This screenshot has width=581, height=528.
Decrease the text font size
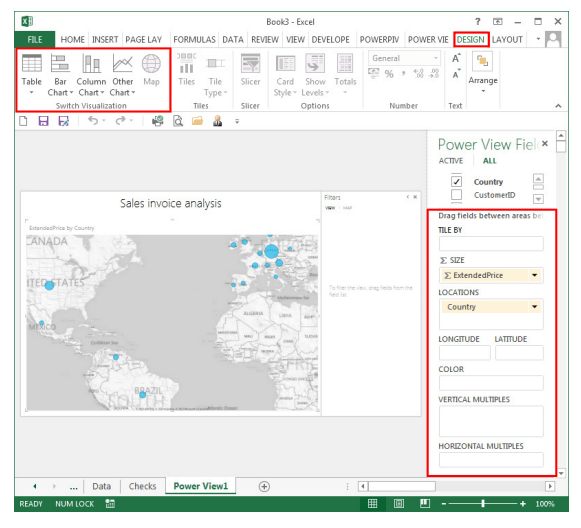pyautogui.click(x=456, y=74)
